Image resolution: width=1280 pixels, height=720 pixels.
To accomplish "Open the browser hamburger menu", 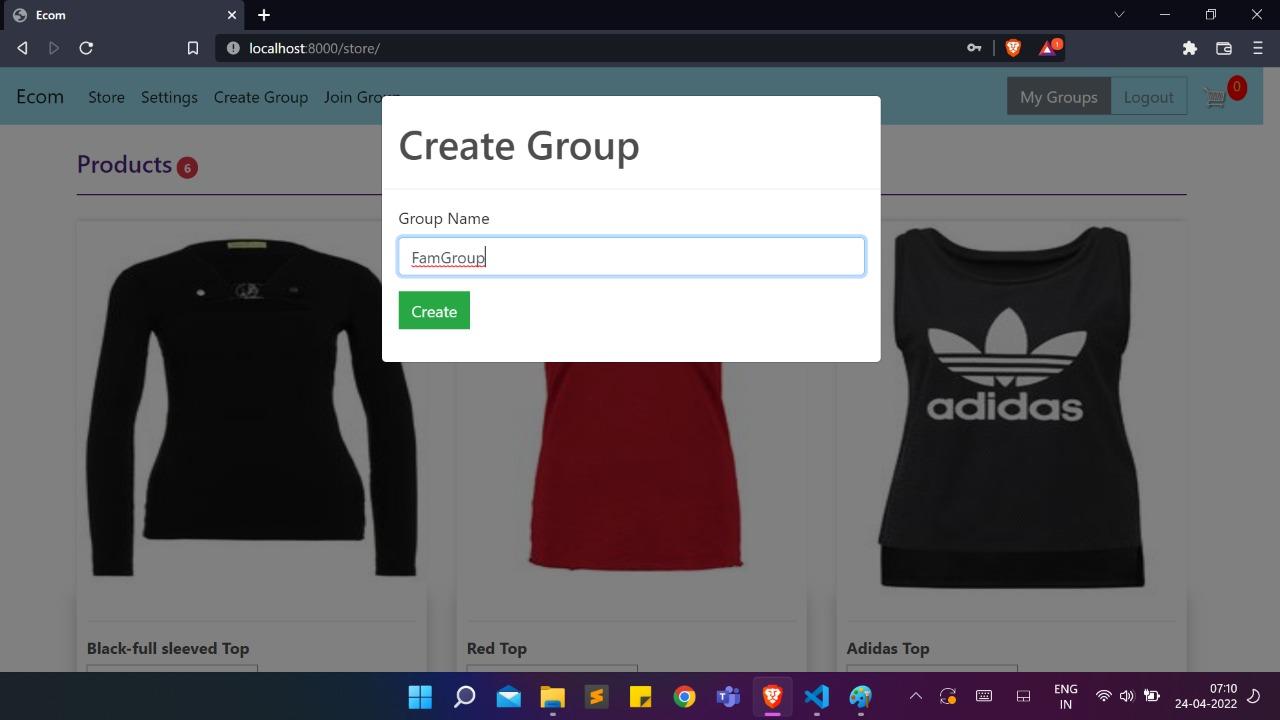I will pyautogui.click(x=1257, y=48).
